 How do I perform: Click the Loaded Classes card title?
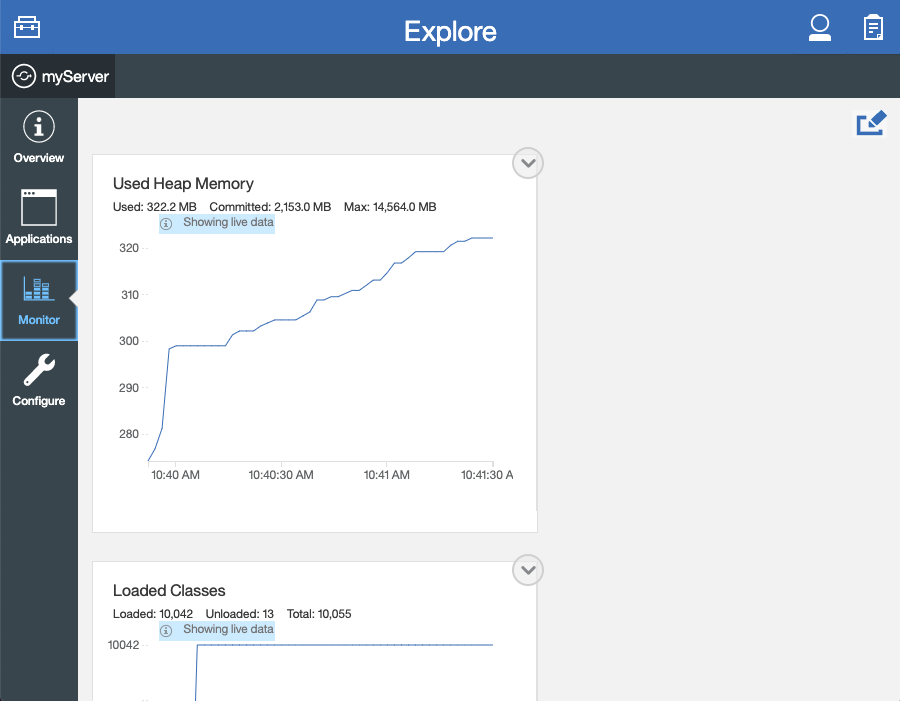point(168,590)
